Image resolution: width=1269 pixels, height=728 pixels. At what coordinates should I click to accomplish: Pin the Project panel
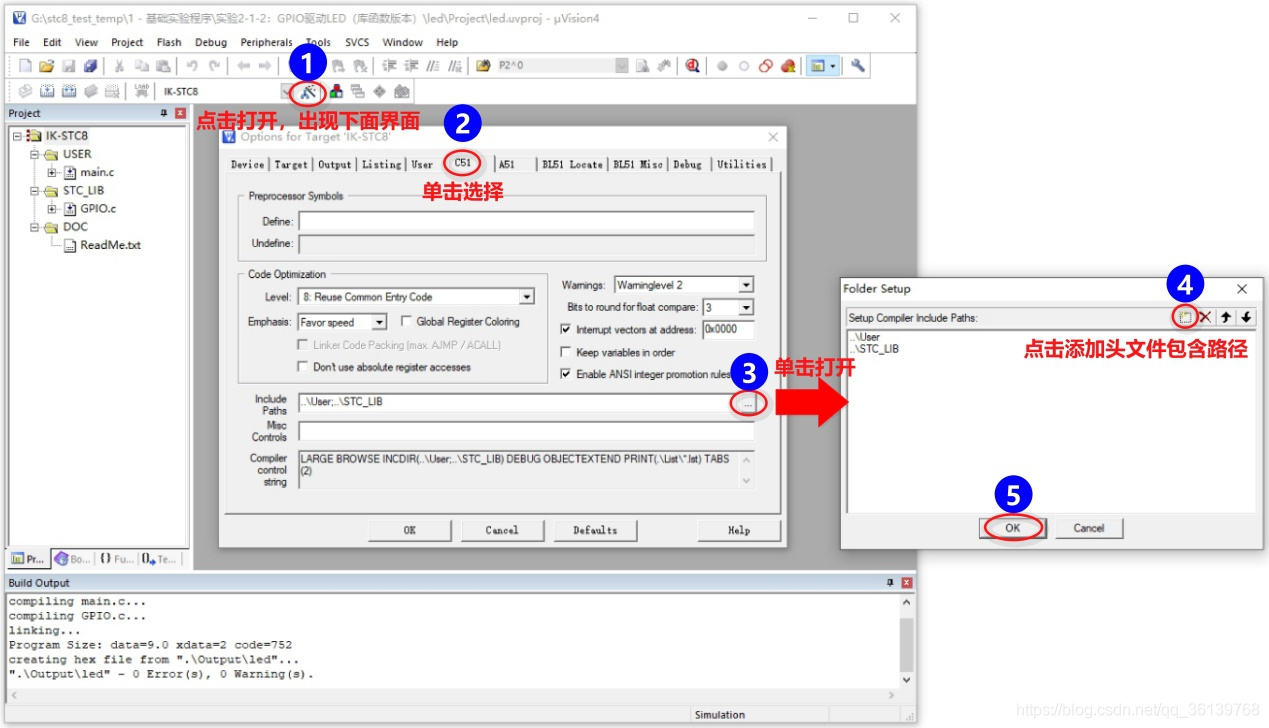165,114
